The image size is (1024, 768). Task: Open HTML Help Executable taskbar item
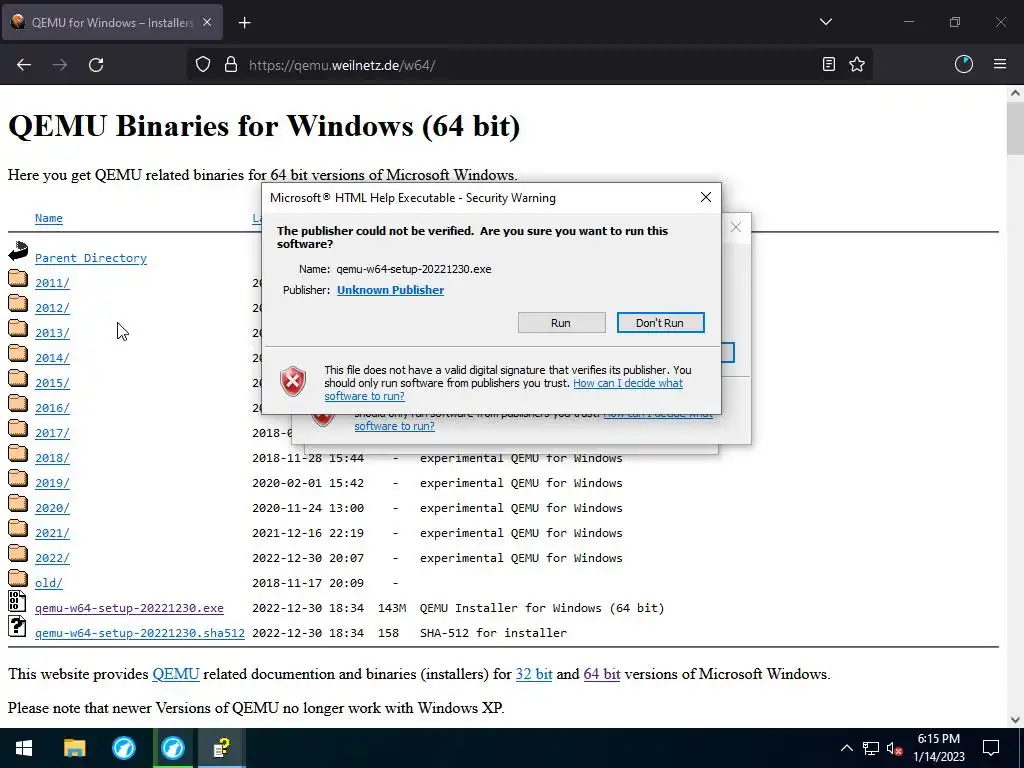(x=221, y=748)
